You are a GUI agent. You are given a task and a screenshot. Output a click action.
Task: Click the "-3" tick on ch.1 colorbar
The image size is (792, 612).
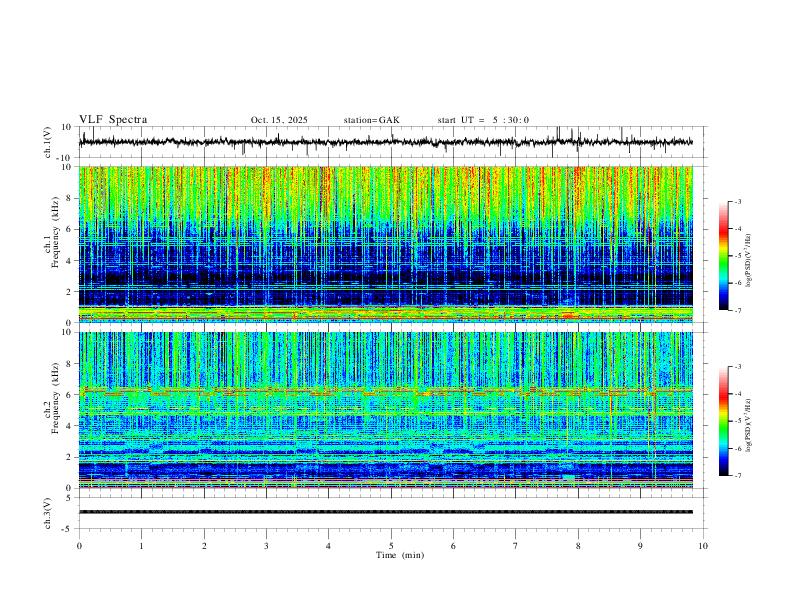(x=737, y=201)
